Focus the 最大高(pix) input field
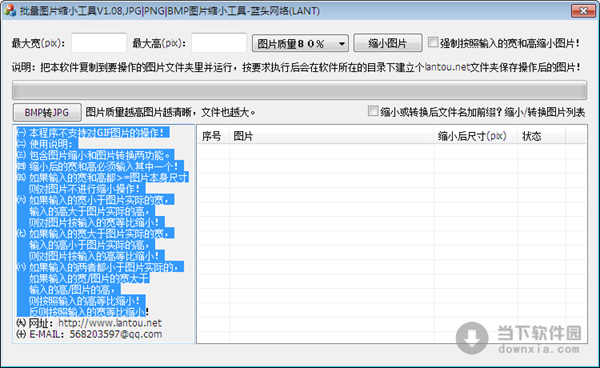This screenshot has height=368, width=600. [219, 43]
